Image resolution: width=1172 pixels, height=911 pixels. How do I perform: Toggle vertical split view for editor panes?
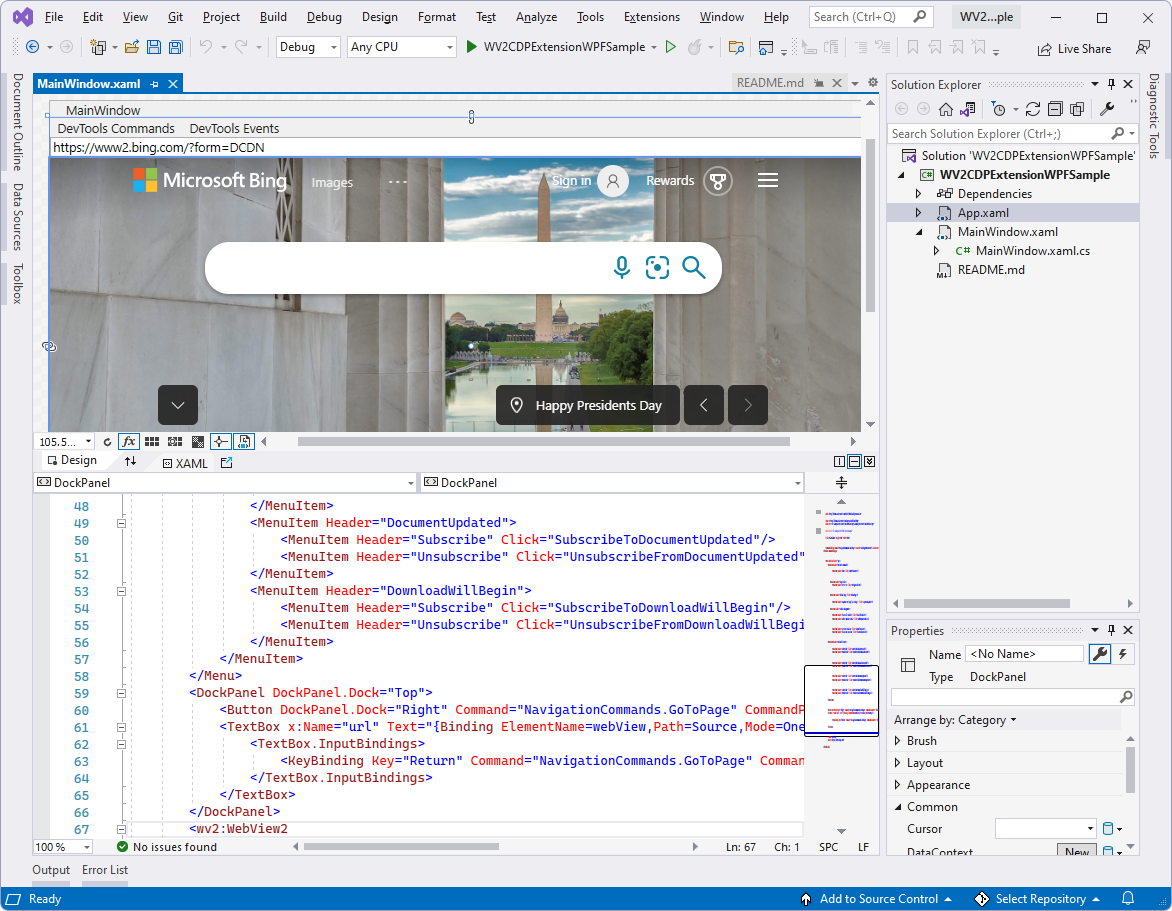pos(839,461)
